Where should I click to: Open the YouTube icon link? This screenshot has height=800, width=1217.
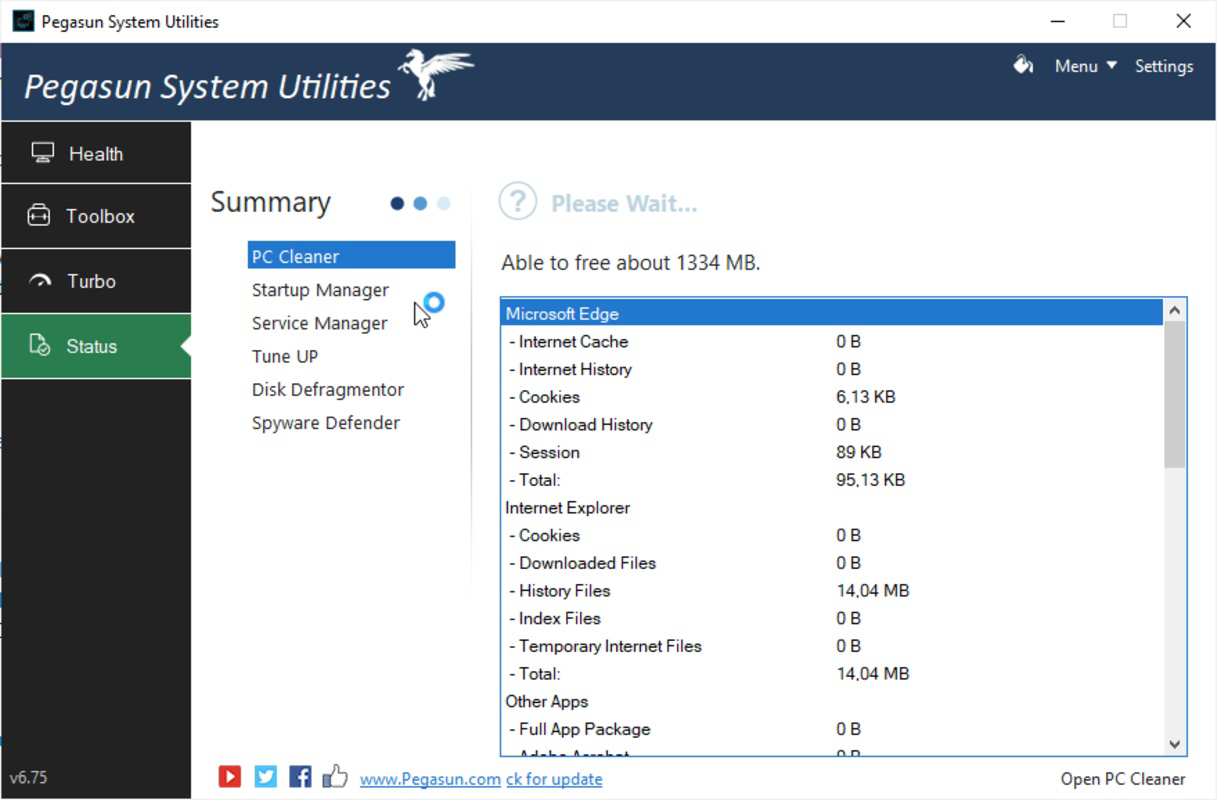coord(229,776)
